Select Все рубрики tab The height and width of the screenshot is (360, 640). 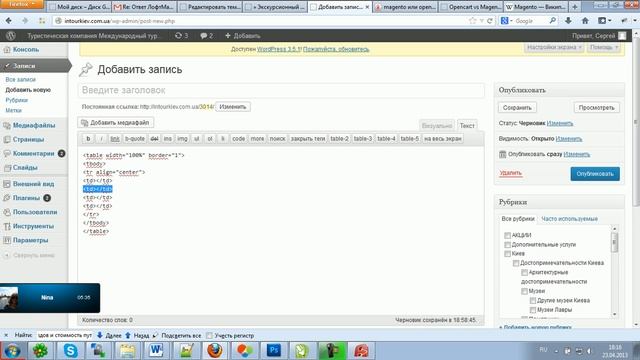click(518, 219)
